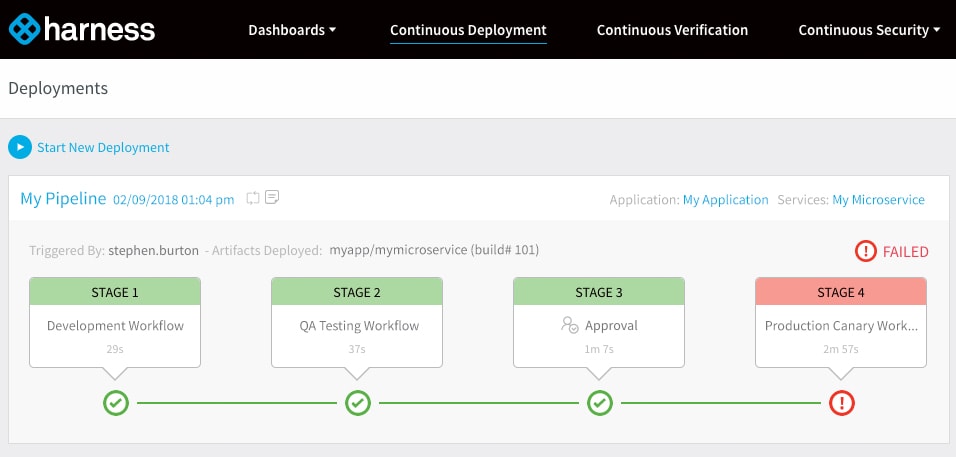Open the Development Workflow stage card
Image resolution: width=956 pixels, height=457 pixels.
click(115, 325)
